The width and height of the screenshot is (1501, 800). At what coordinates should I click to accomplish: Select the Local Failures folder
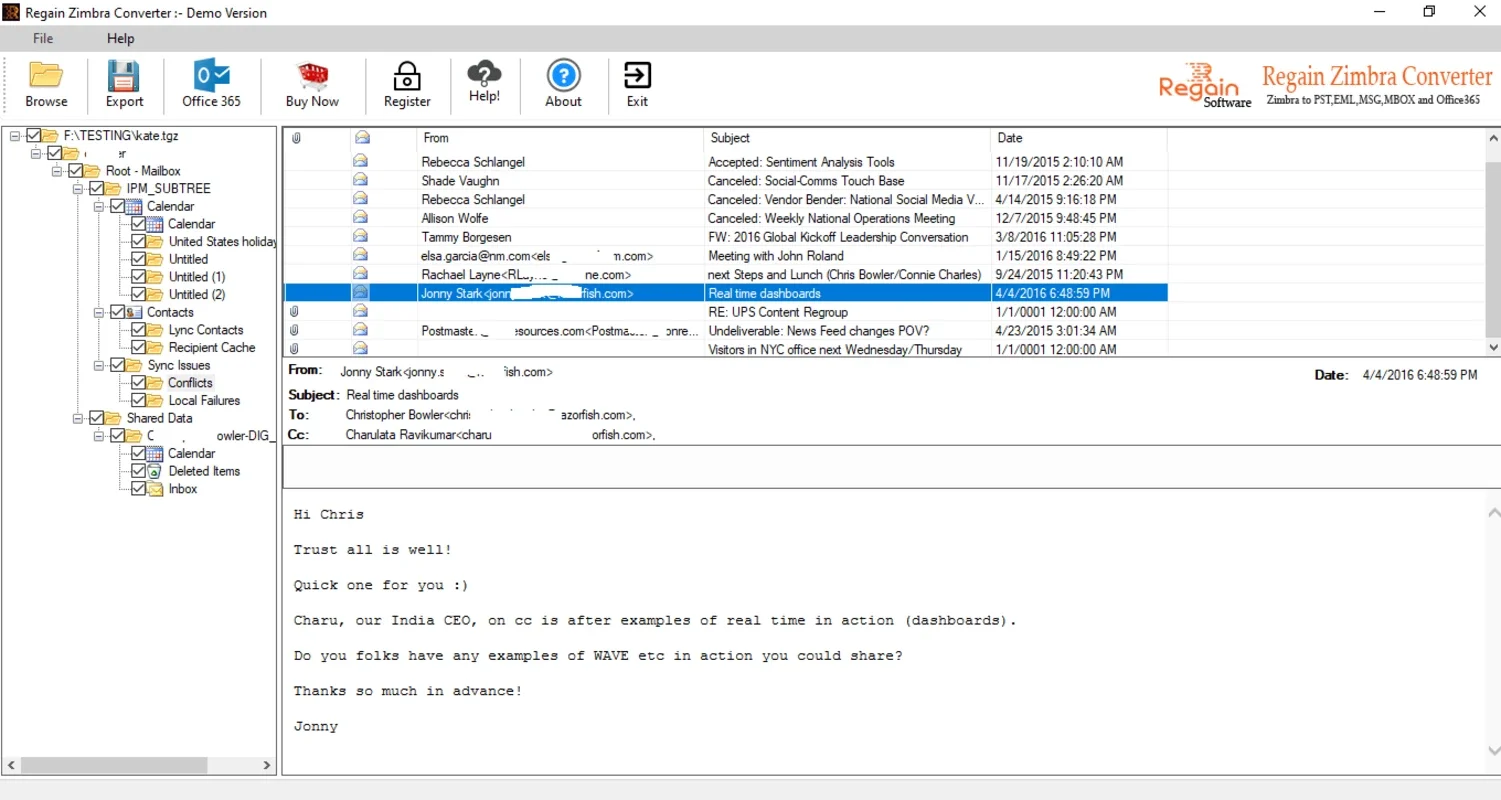pyautogui.click(x=204, y=400)
